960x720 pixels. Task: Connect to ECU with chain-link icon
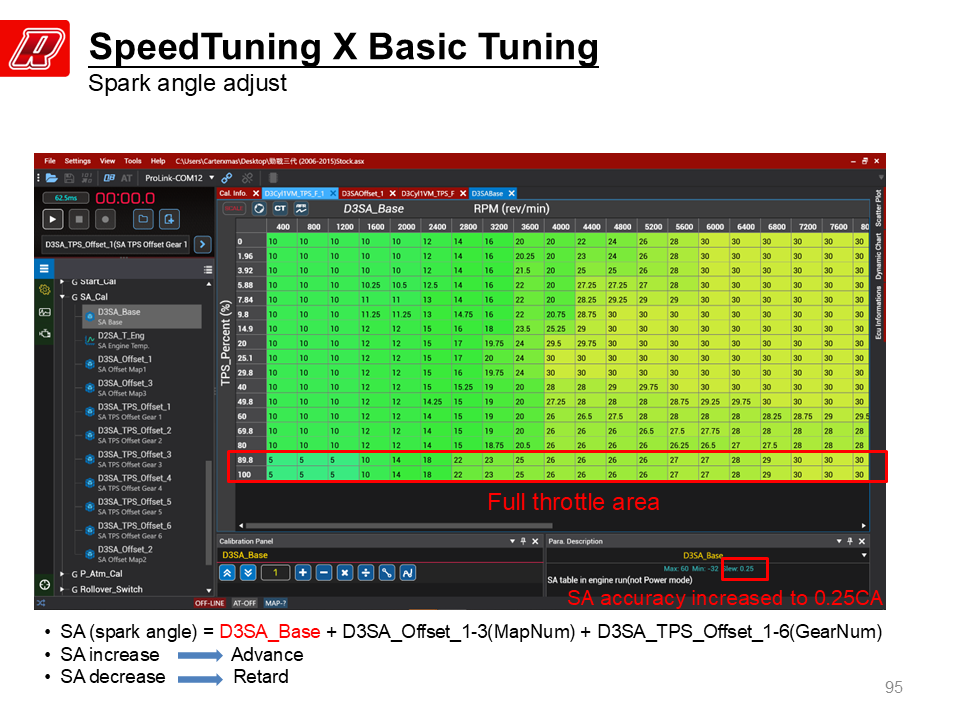pos(227,178)
